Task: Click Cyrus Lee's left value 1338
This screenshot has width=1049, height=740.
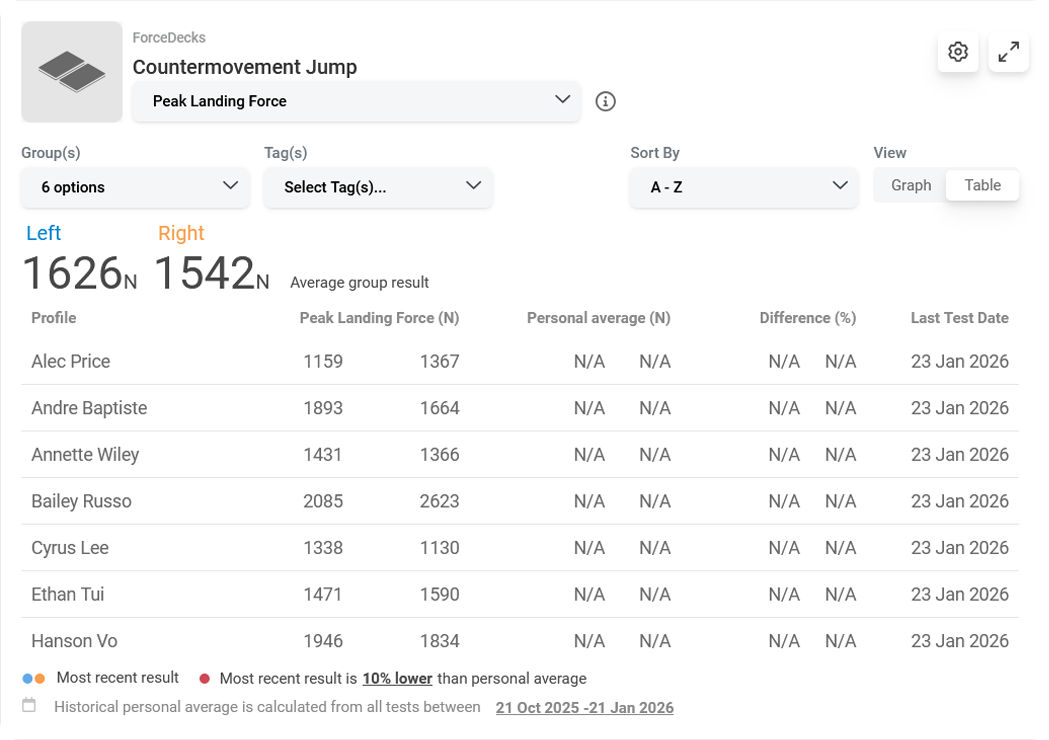Action: pyautogui.click(x=323, y=548)
